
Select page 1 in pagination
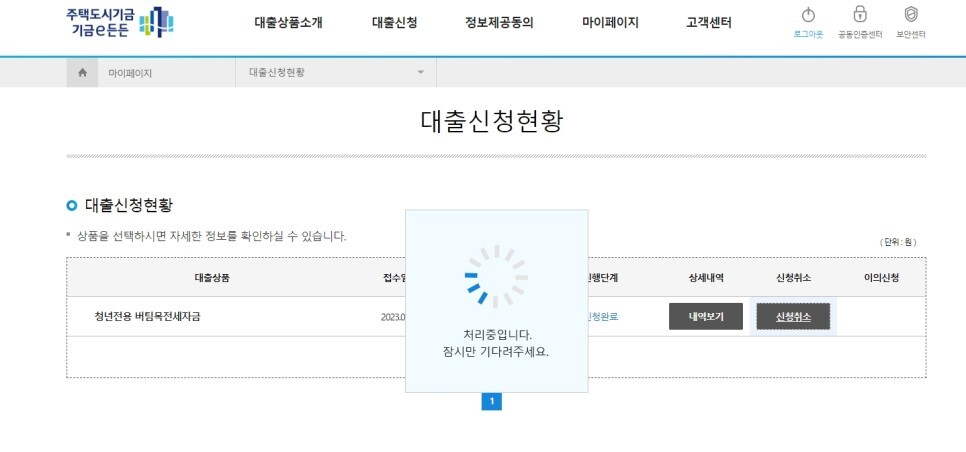[492, 402]
